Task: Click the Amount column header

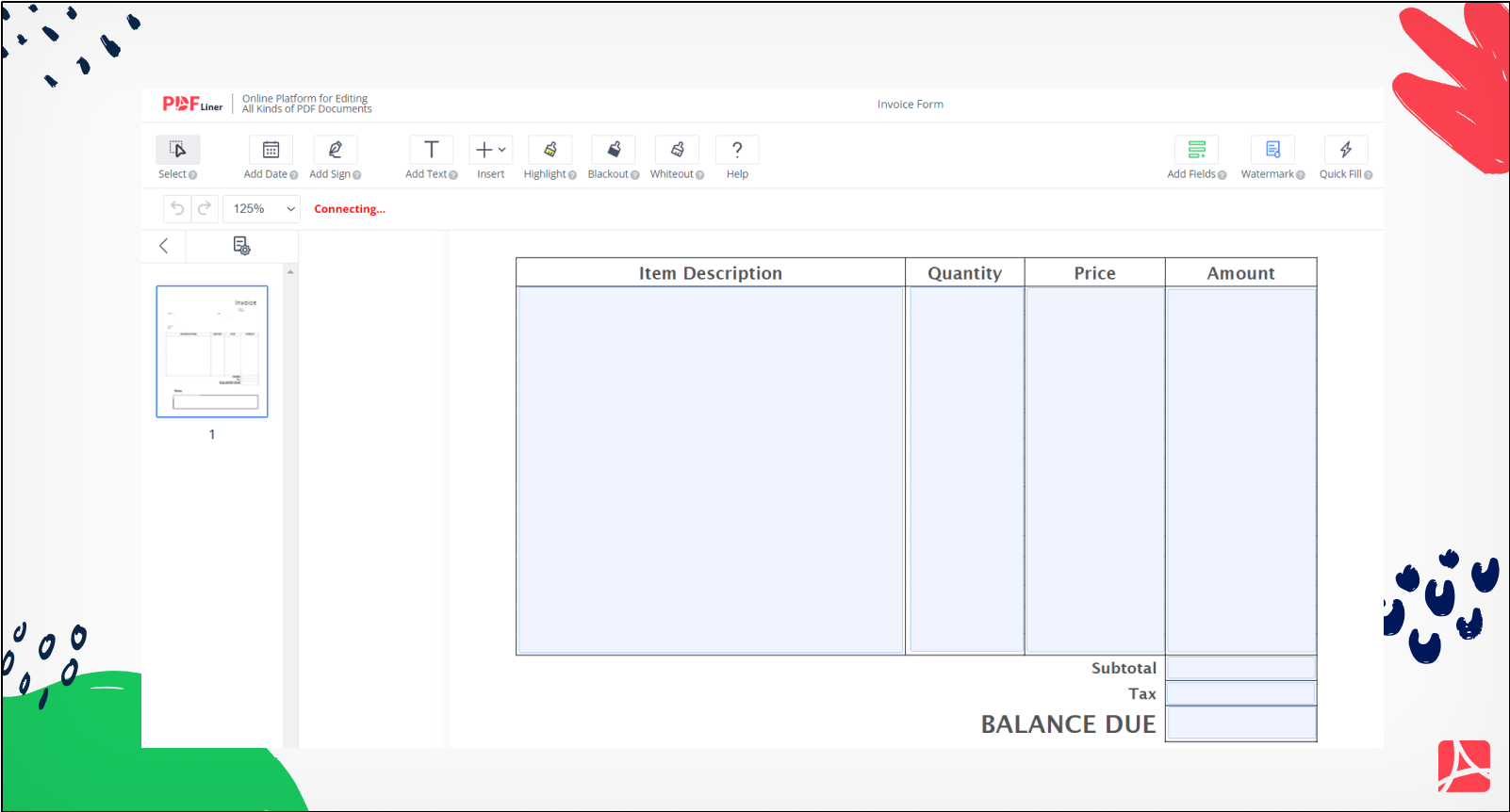Action: coord(1241,273)
